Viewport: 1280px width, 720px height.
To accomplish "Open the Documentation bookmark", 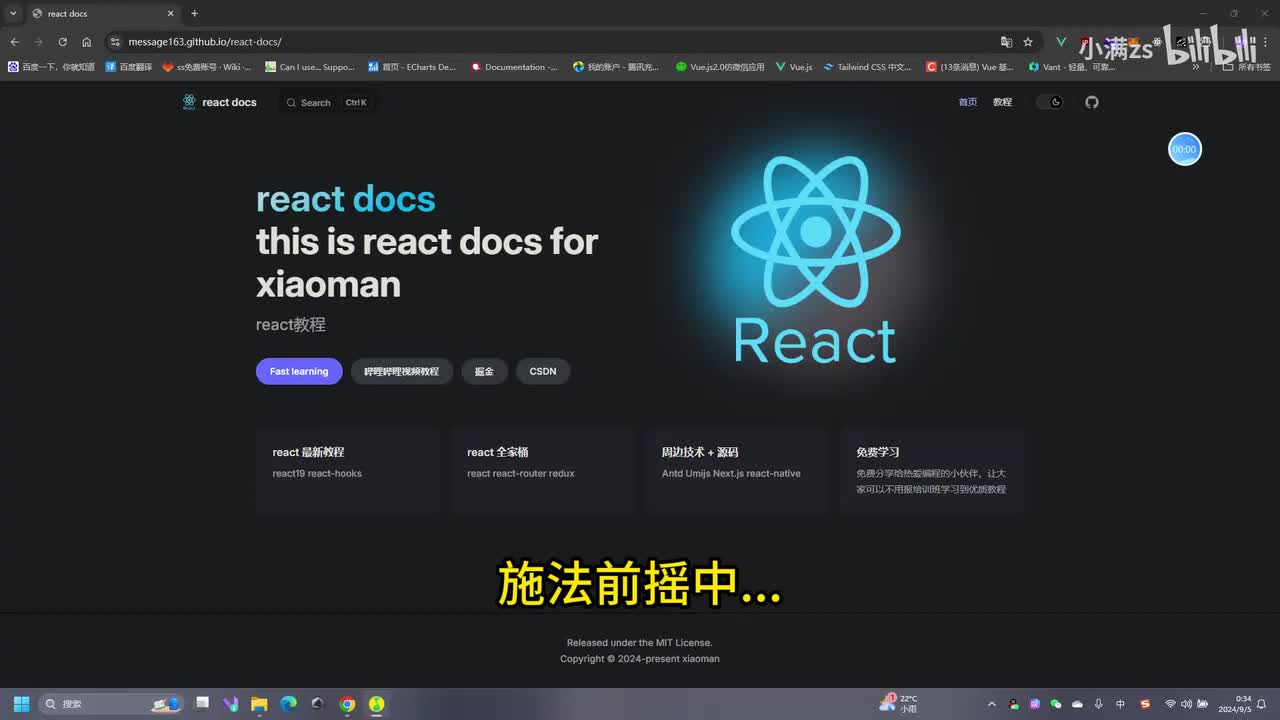I will click(514, 67).
